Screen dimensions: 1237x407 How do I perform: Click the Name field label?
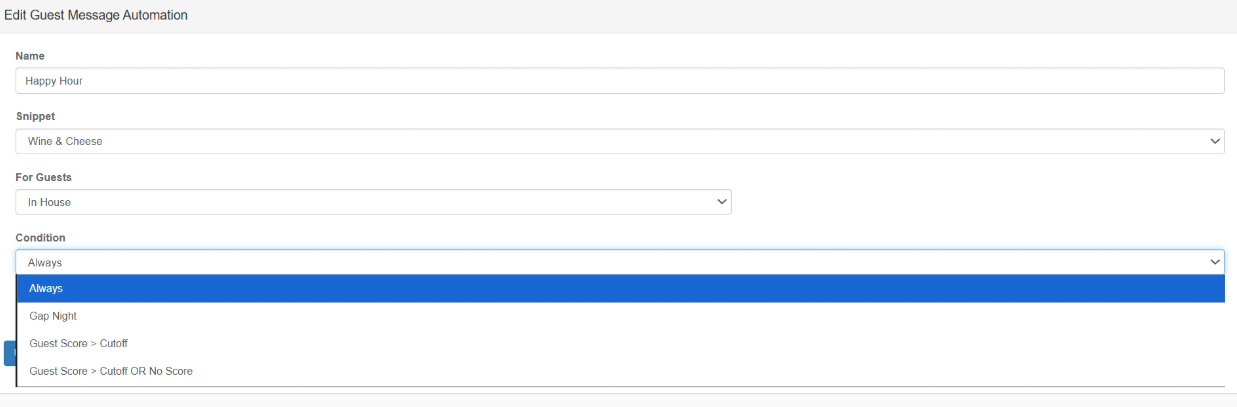30,56
